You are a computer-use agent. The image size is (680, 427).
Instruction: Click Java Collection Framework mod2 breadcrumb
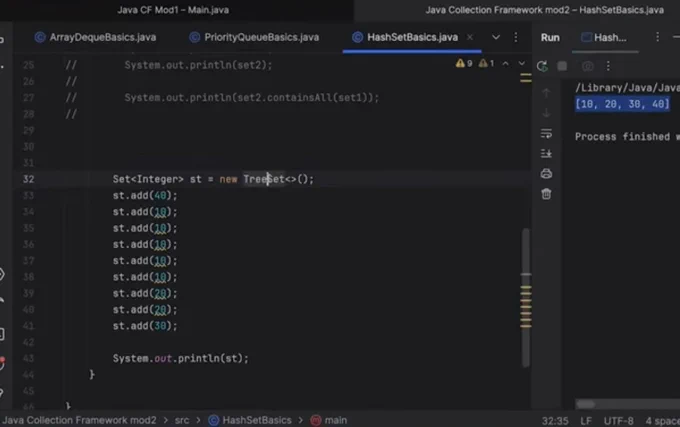(x=79, y=420)
